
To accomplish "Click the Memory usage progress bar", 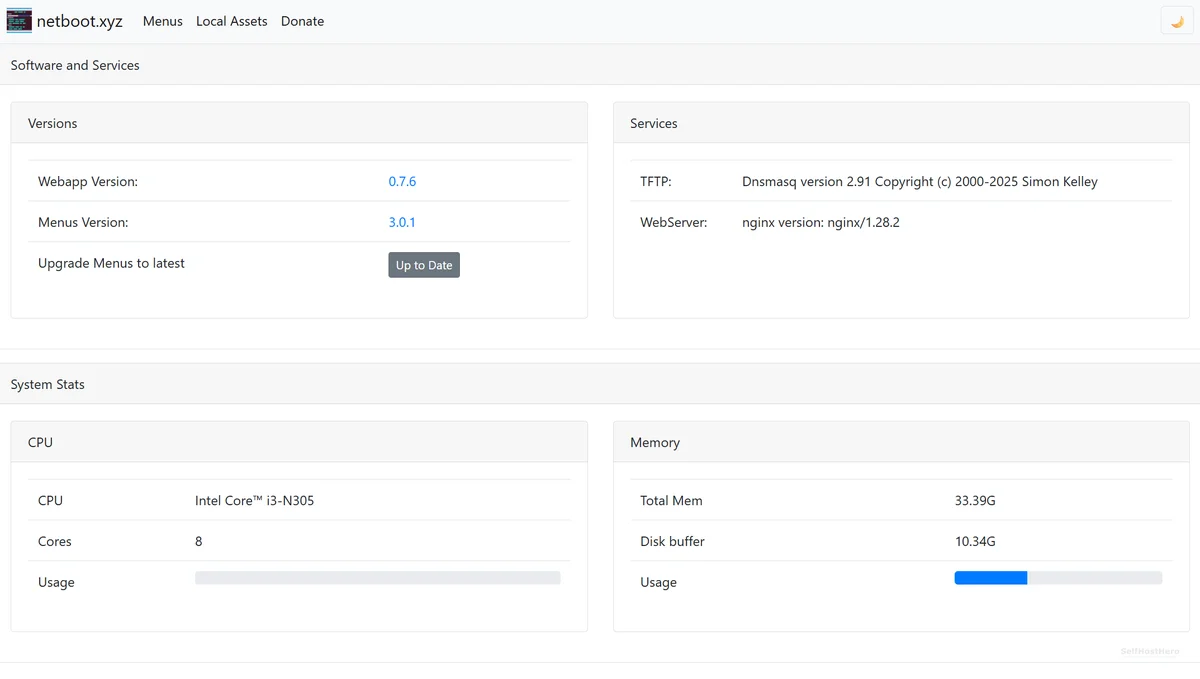I will tap(1058, 578).
